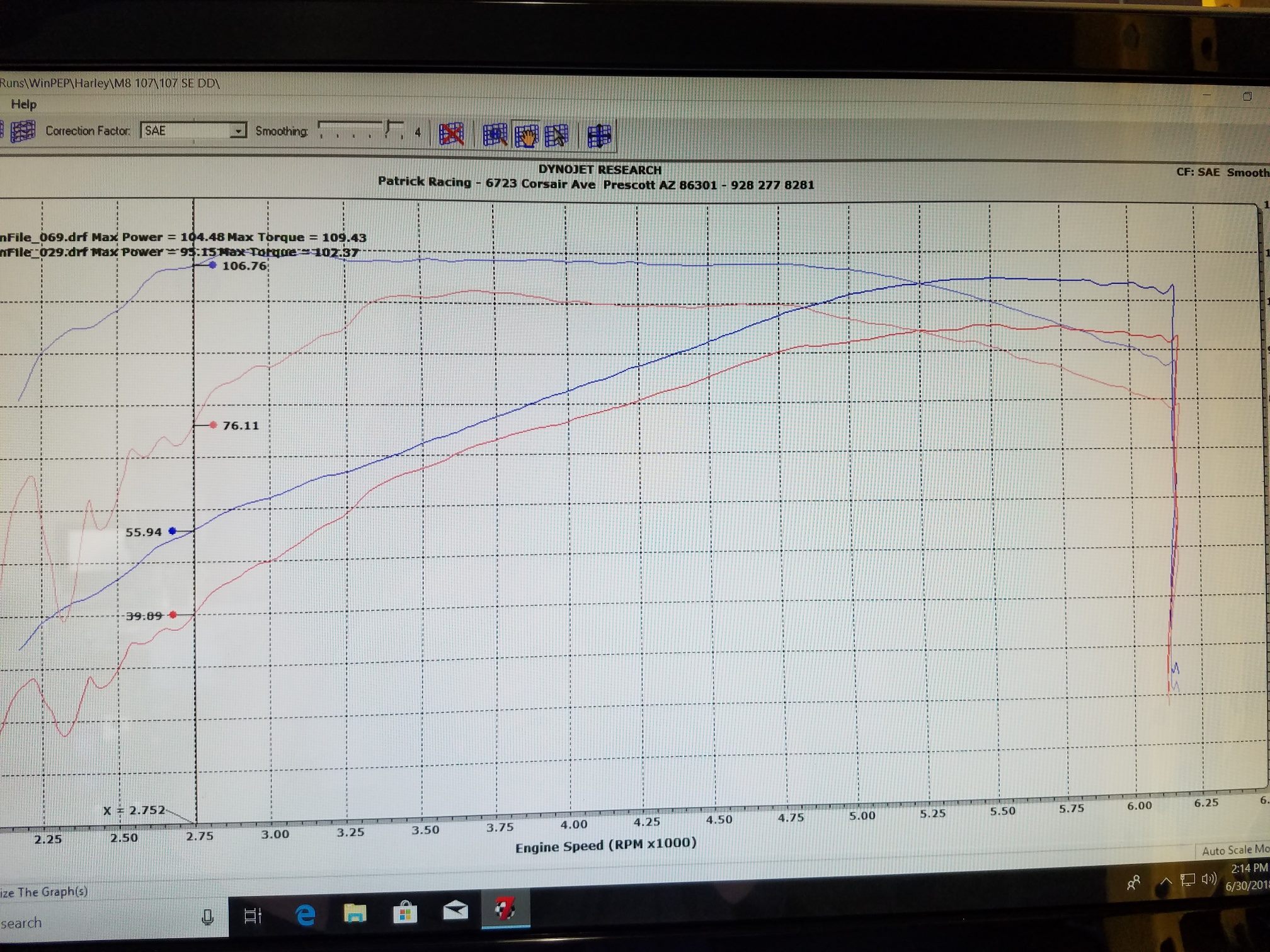Viewport: 1270px width, 952px height.
Task: Click the graph grid icon left of Correction Factor
Action: (x=23, y=131)
